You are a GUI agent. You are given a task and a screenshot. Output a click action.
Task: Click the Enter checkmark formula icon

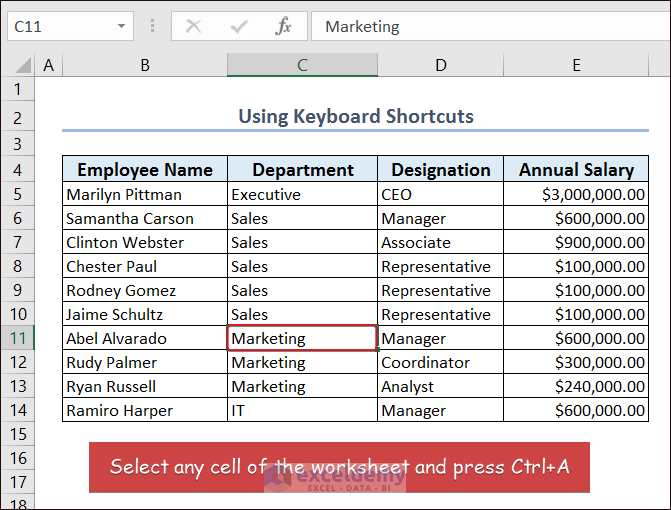(x=238, y=26)
